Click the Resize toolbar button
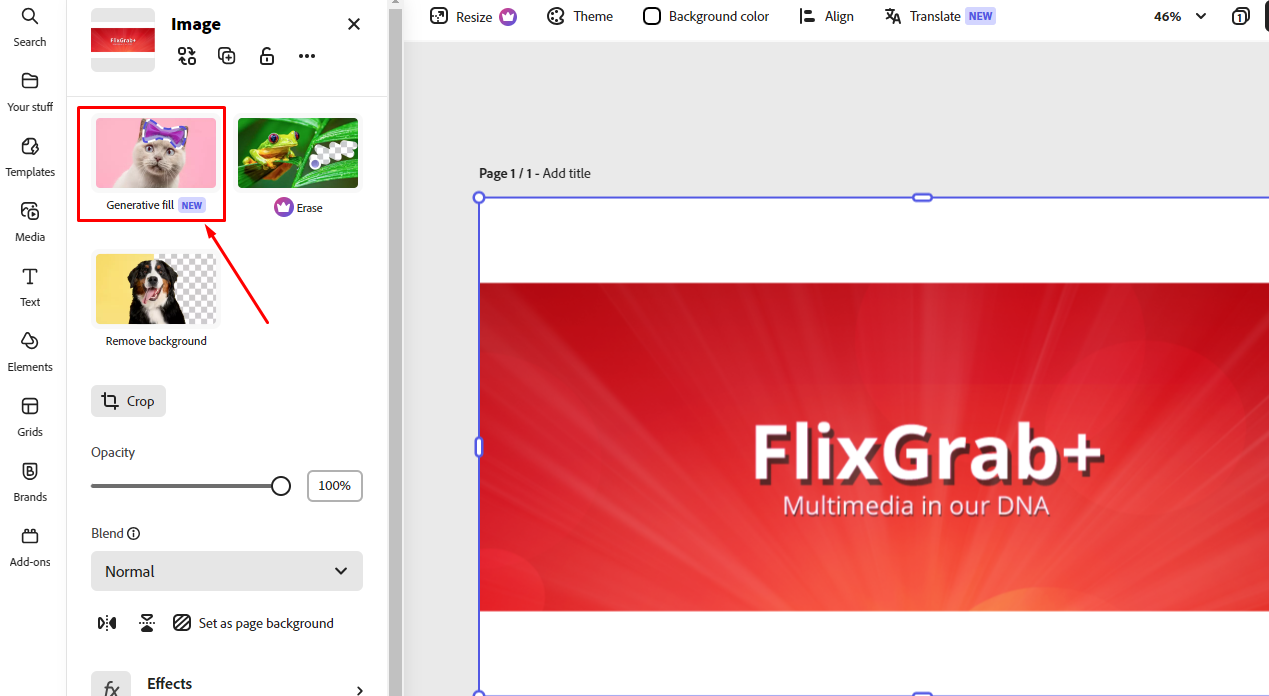 coord(473,17)
